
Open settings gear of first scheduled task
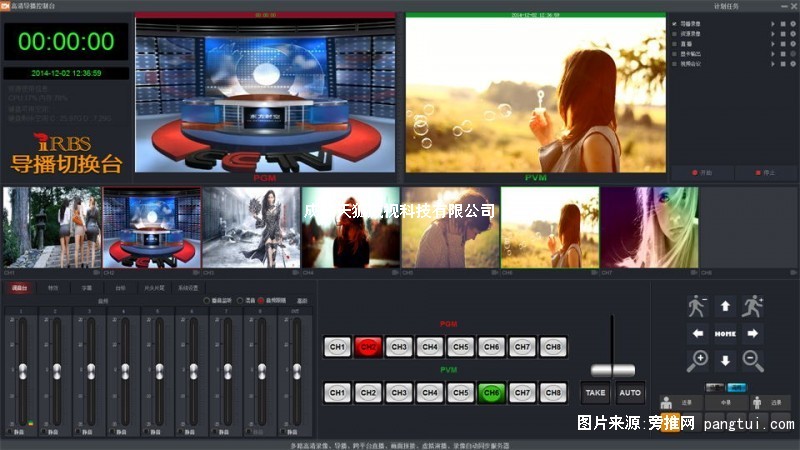[x=793, y=24]
